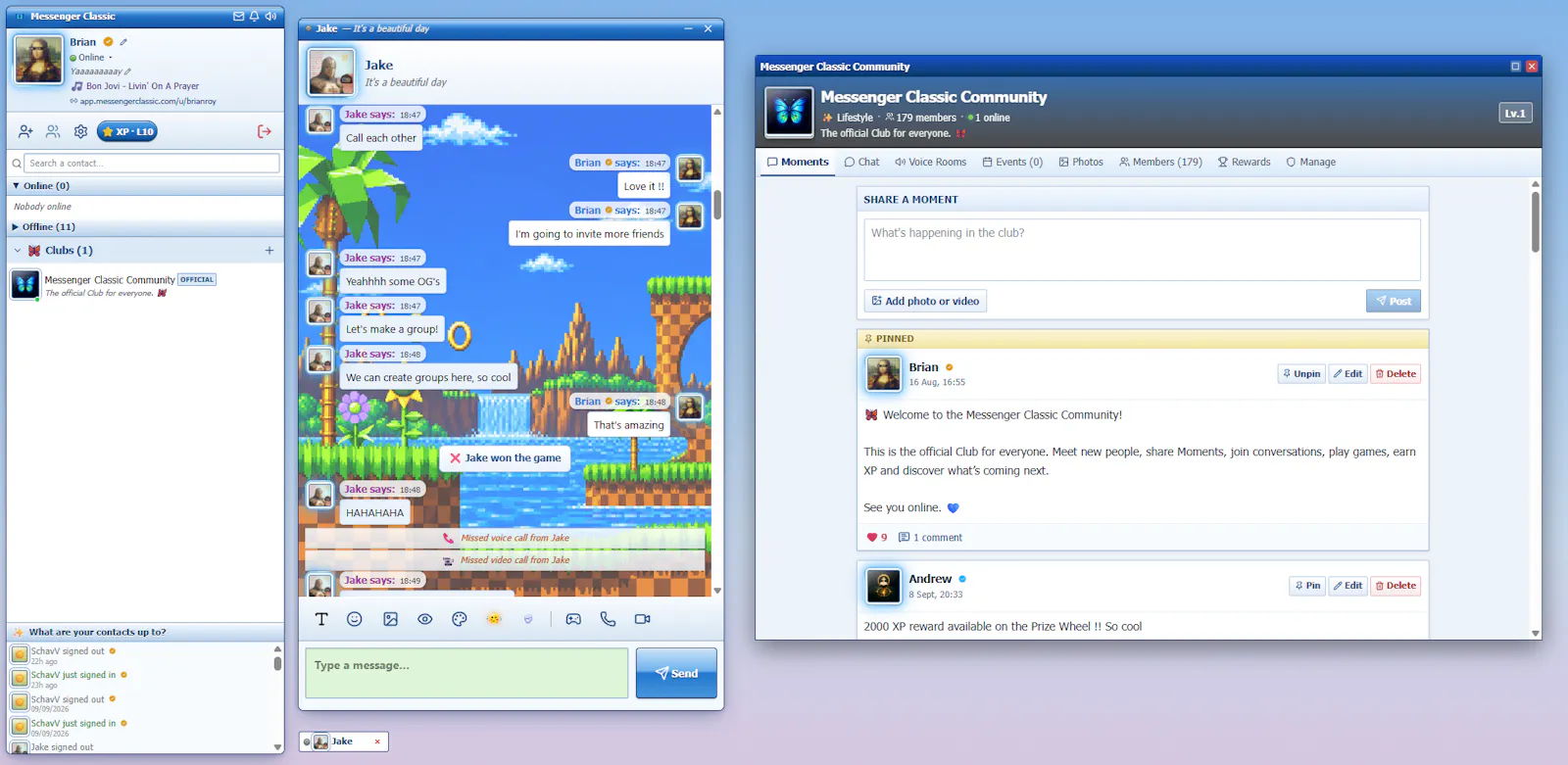Close the Jake tab at the bottom
1568x765 pixels.
(377, 741)
